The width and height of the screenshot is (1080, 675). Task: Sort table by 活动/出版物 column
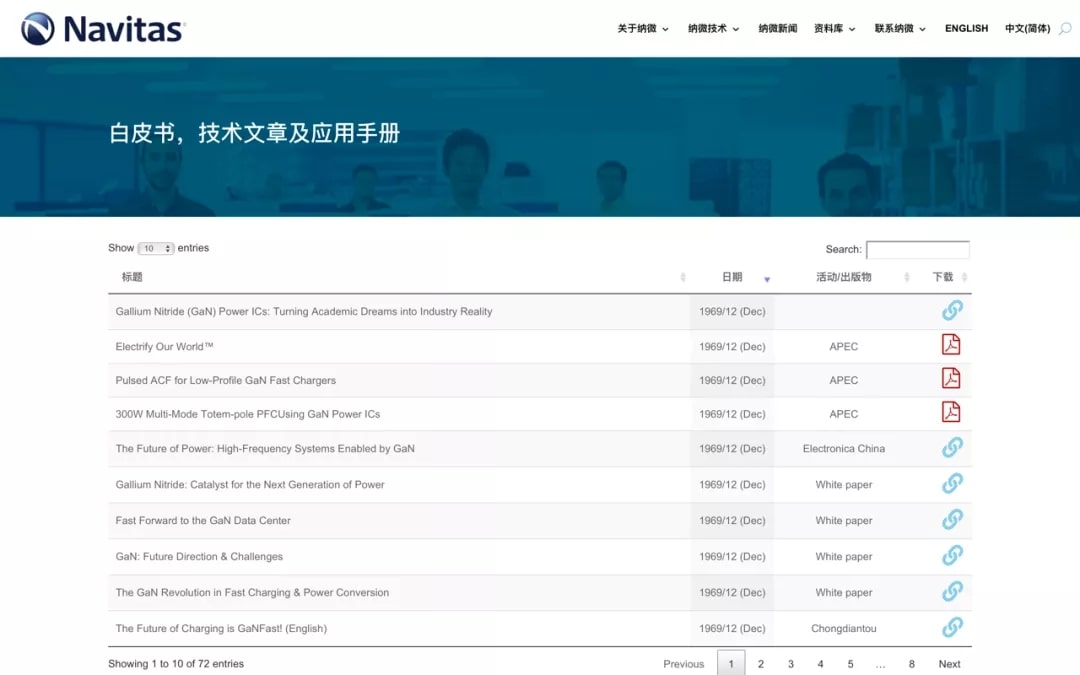click(x=843, y=277)
